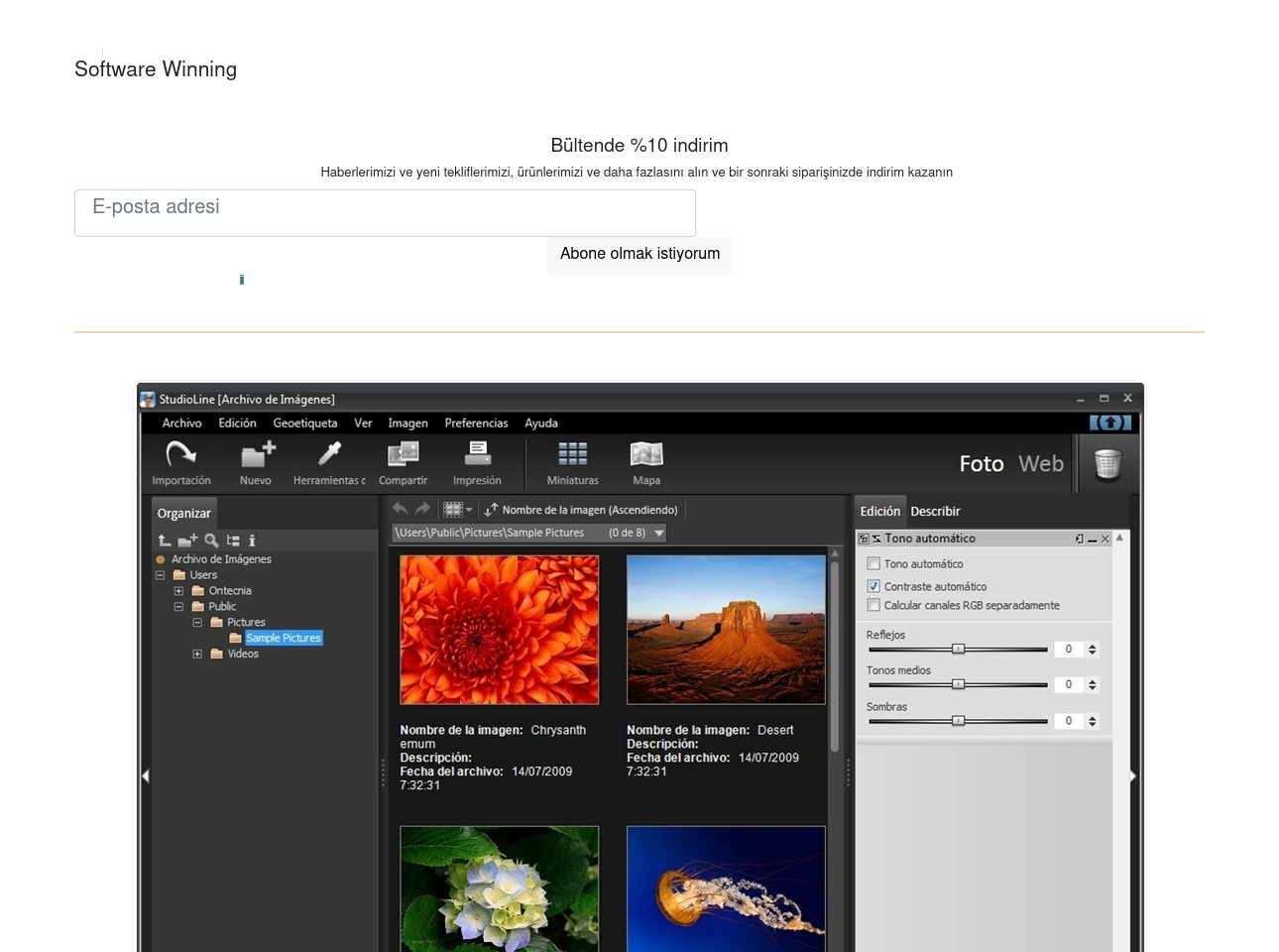This screenshot has height=952, width=1279.
Task: Click the Impresión printer icon
Action: tap(478, 453)
